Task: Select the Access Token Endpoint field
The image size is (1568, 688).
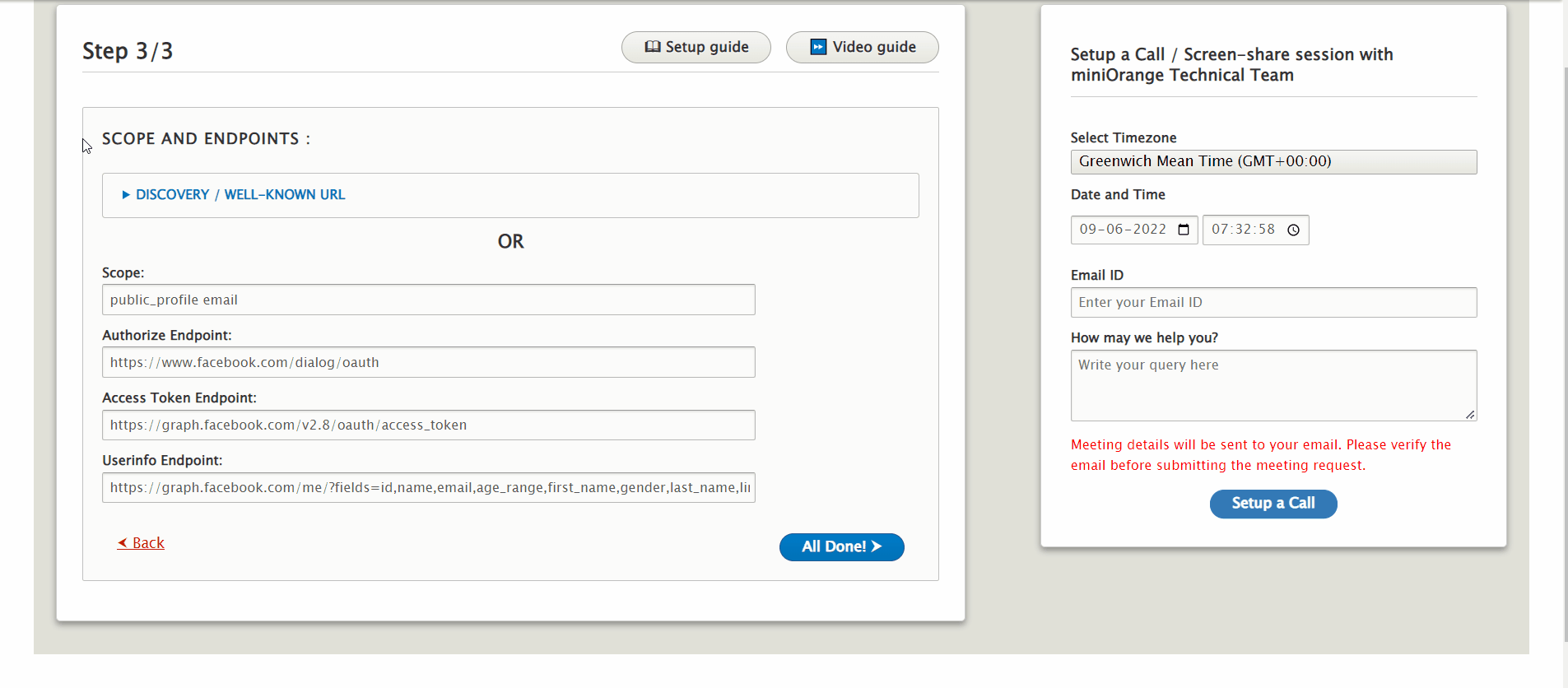Action: [x=428, y=425]
